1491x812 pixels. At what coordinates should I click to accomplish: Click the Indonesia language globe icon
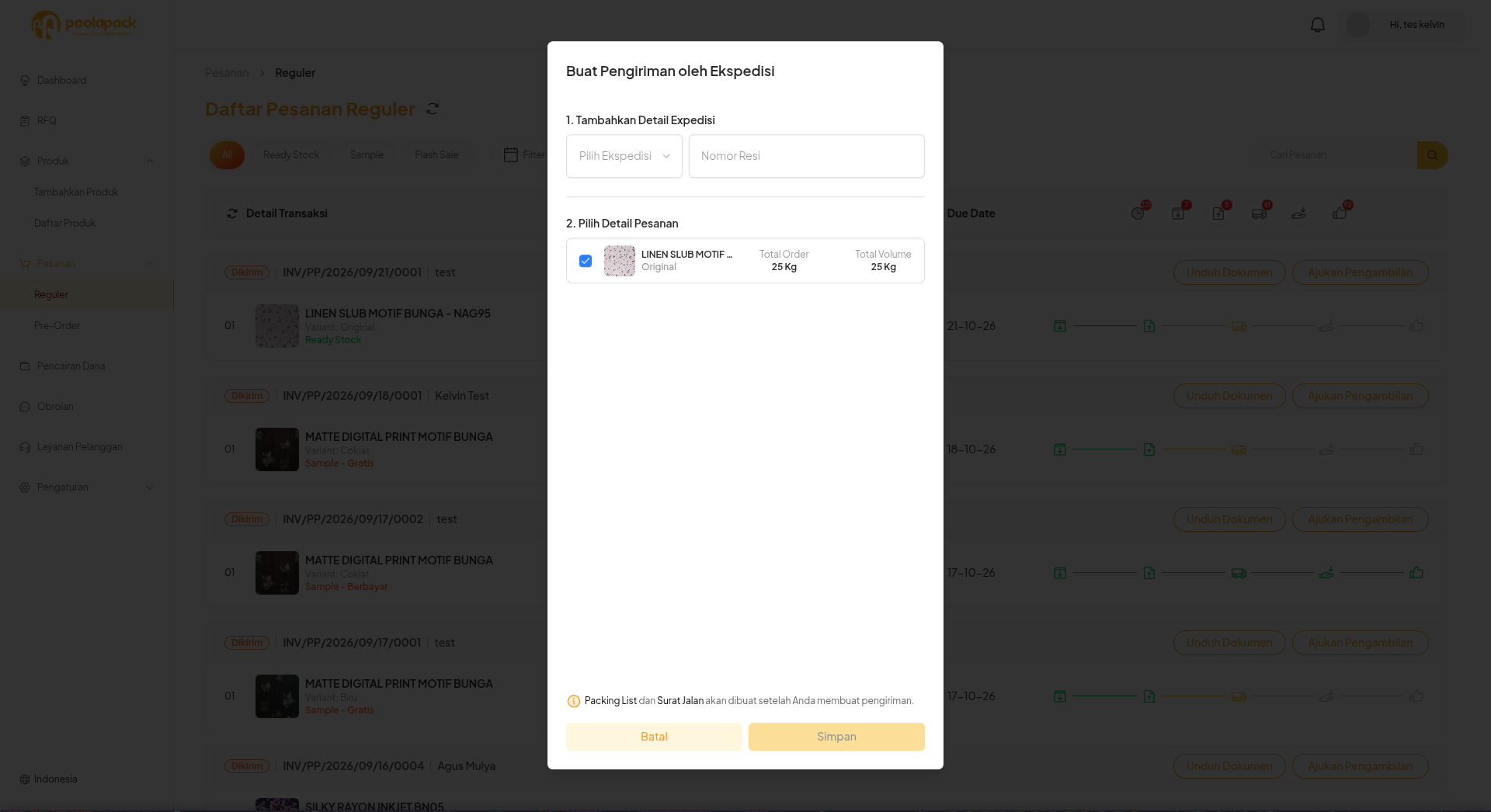coord(25,779)
